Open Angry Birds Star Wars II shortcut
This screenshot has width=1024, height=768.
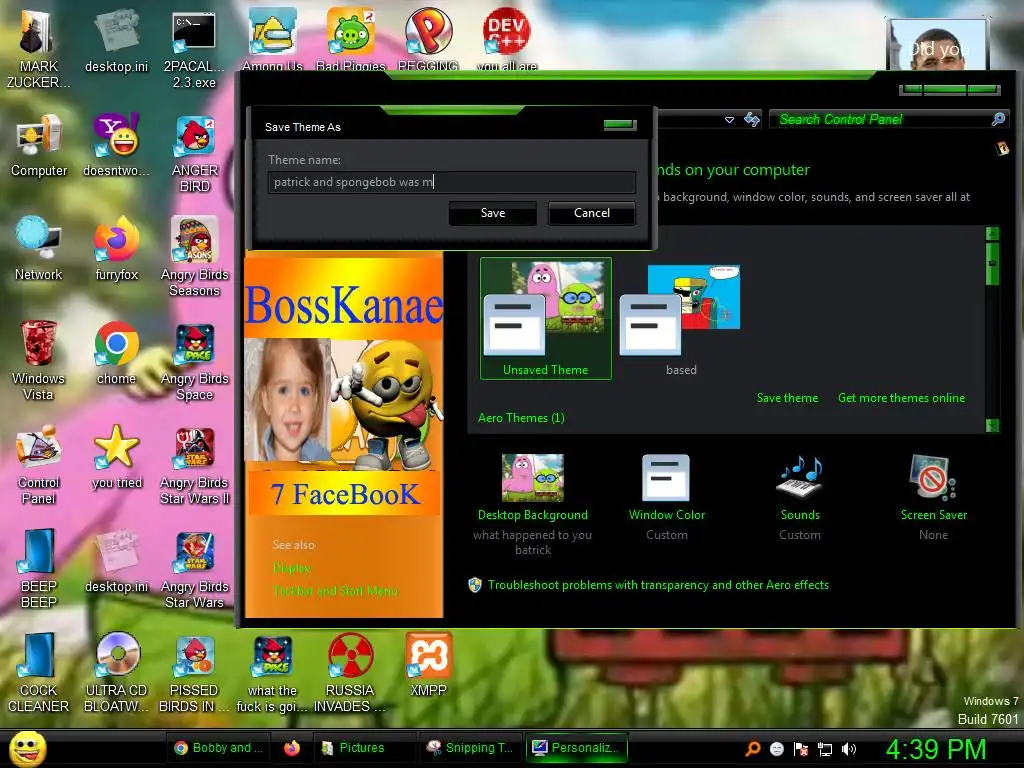point(194,464)
